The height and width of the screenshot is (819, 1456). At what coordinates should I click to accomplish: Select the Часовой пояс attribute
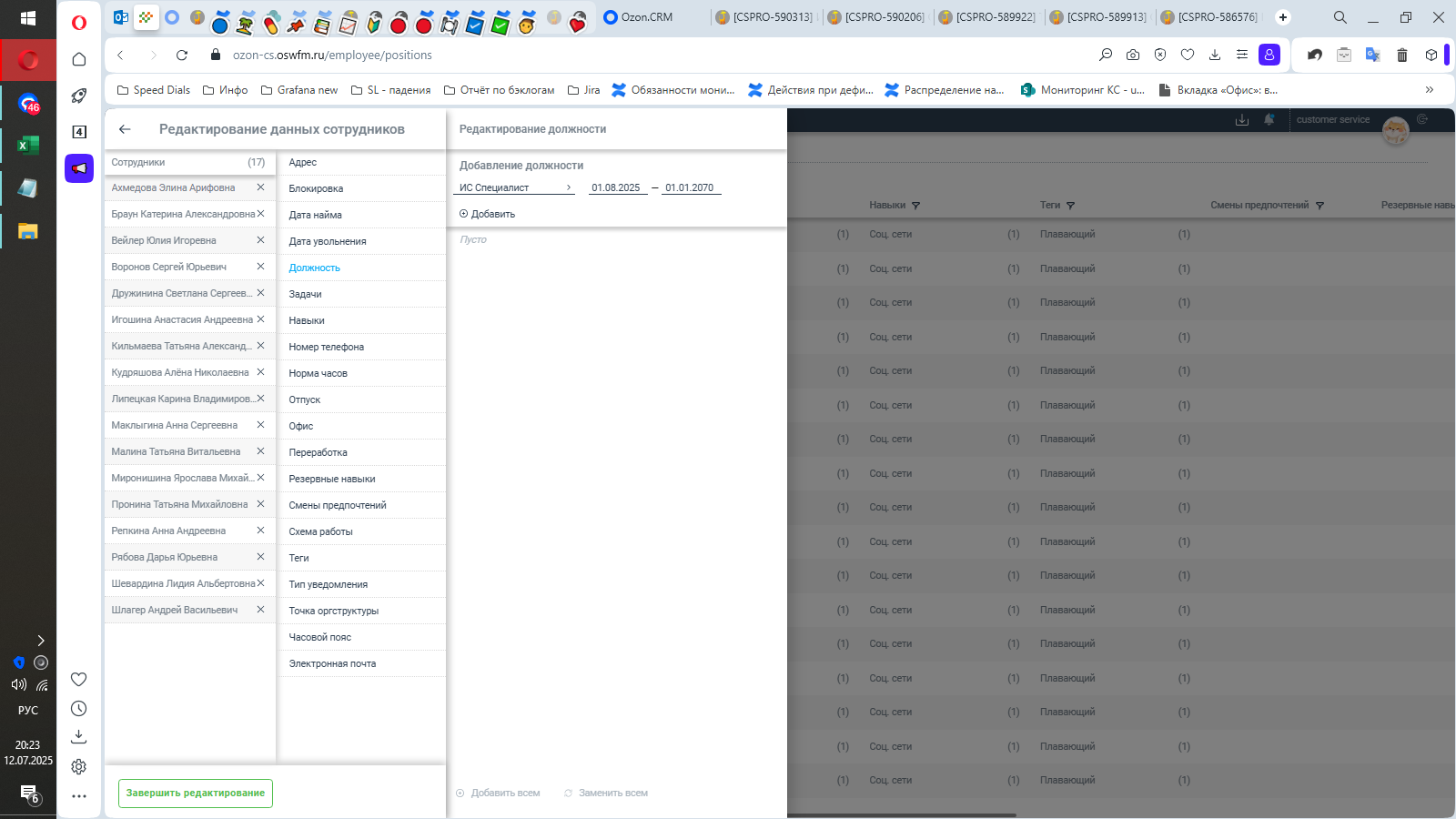tap(361, 637)
